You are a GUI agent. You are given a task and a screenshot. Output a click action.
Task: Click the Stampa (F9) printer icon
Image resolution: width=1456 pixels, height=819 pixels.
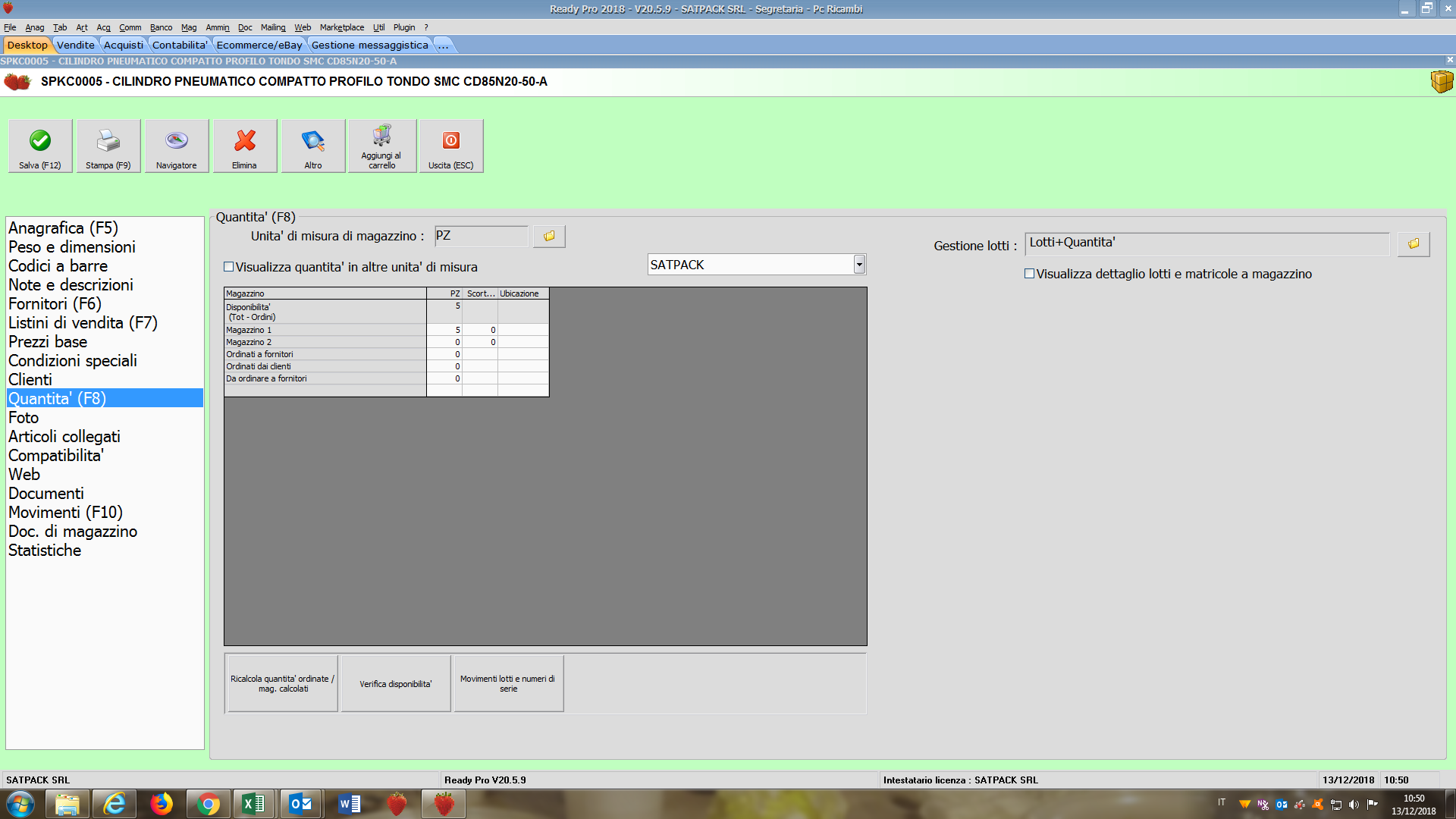[108, 141]
